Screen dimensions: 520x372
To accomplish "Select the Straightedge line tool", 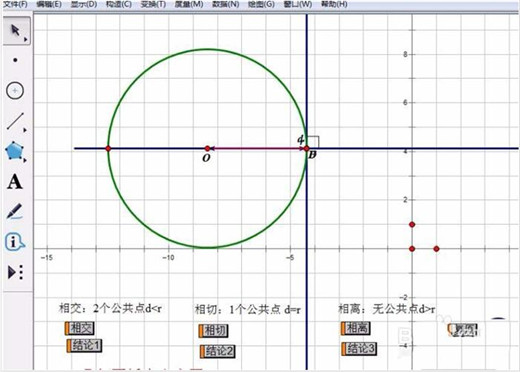I will click(15, 121).
